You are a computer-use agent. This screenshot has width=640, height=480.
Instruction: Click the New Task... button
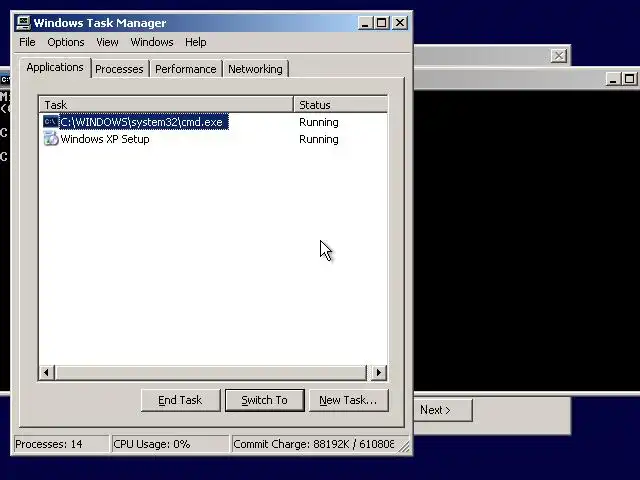348,400
